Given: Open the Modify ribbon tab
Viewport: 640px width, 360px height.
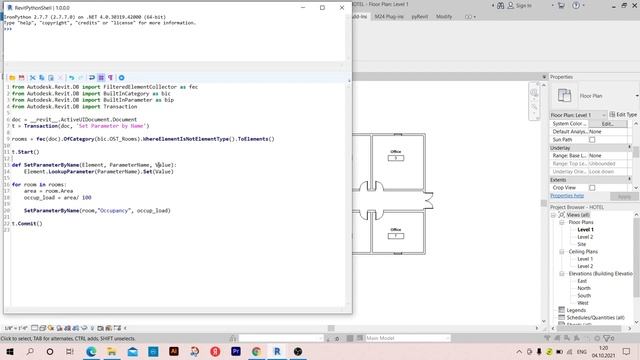Looking at the screenshot, I should click(x=444, y=17).
